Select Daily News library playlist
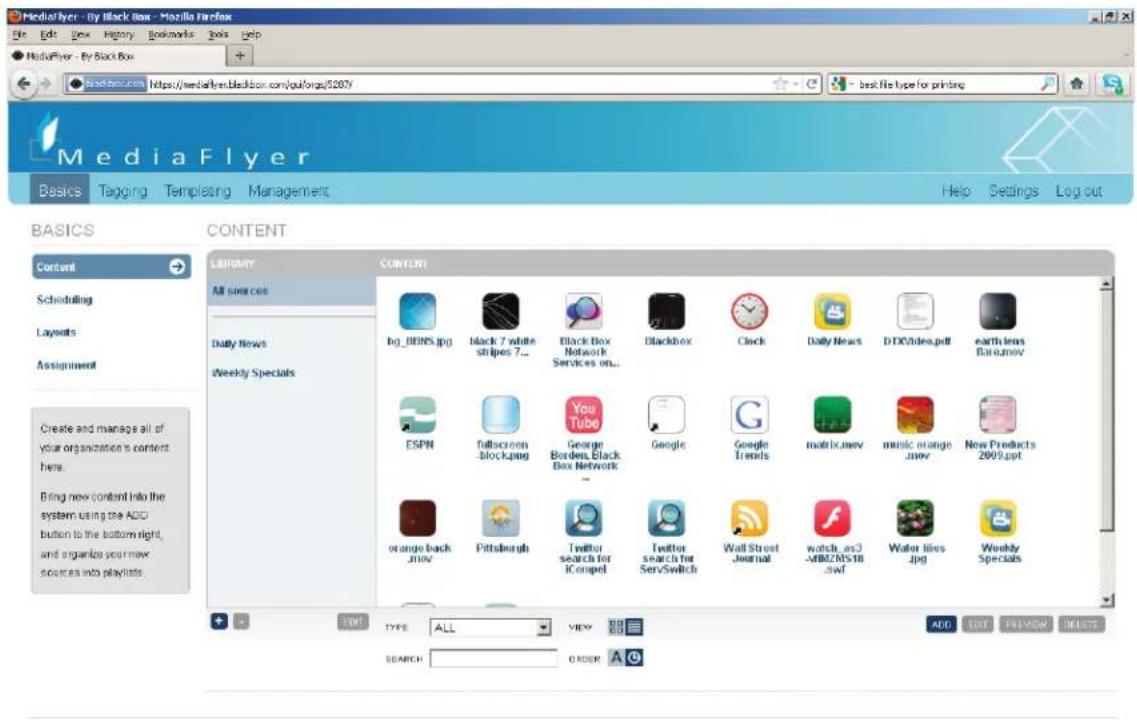The image size is (1137, 720). (x=239, y=344)
